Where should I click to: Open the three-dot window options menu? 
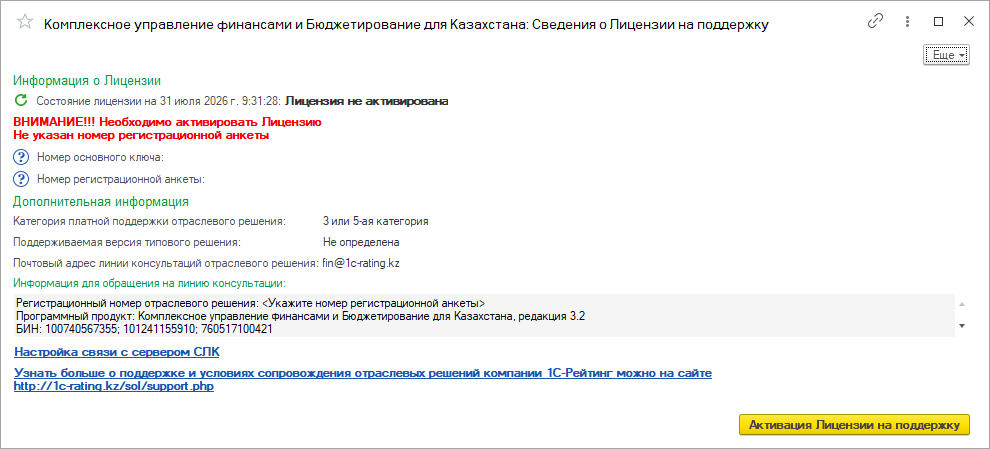pyautogui.click(x=907, y=21)
